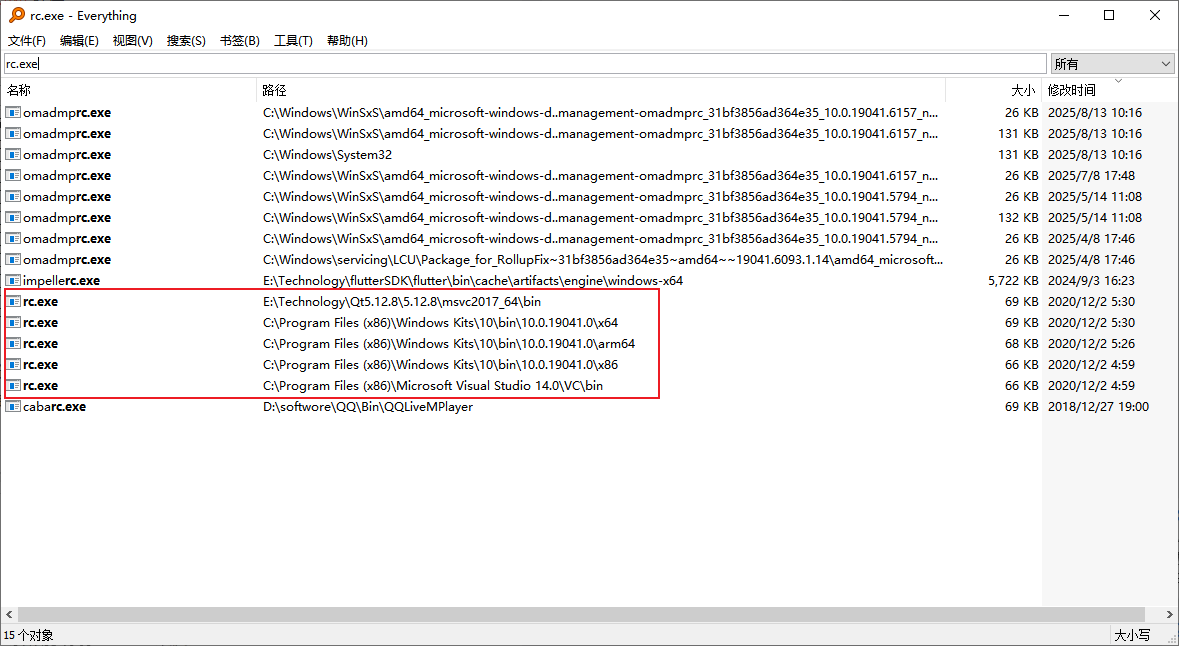The width and height of the screenshot is (1179, 646).
Task: Click the 2024/9/3 16:23 date cell
Action: [1092, 281]
